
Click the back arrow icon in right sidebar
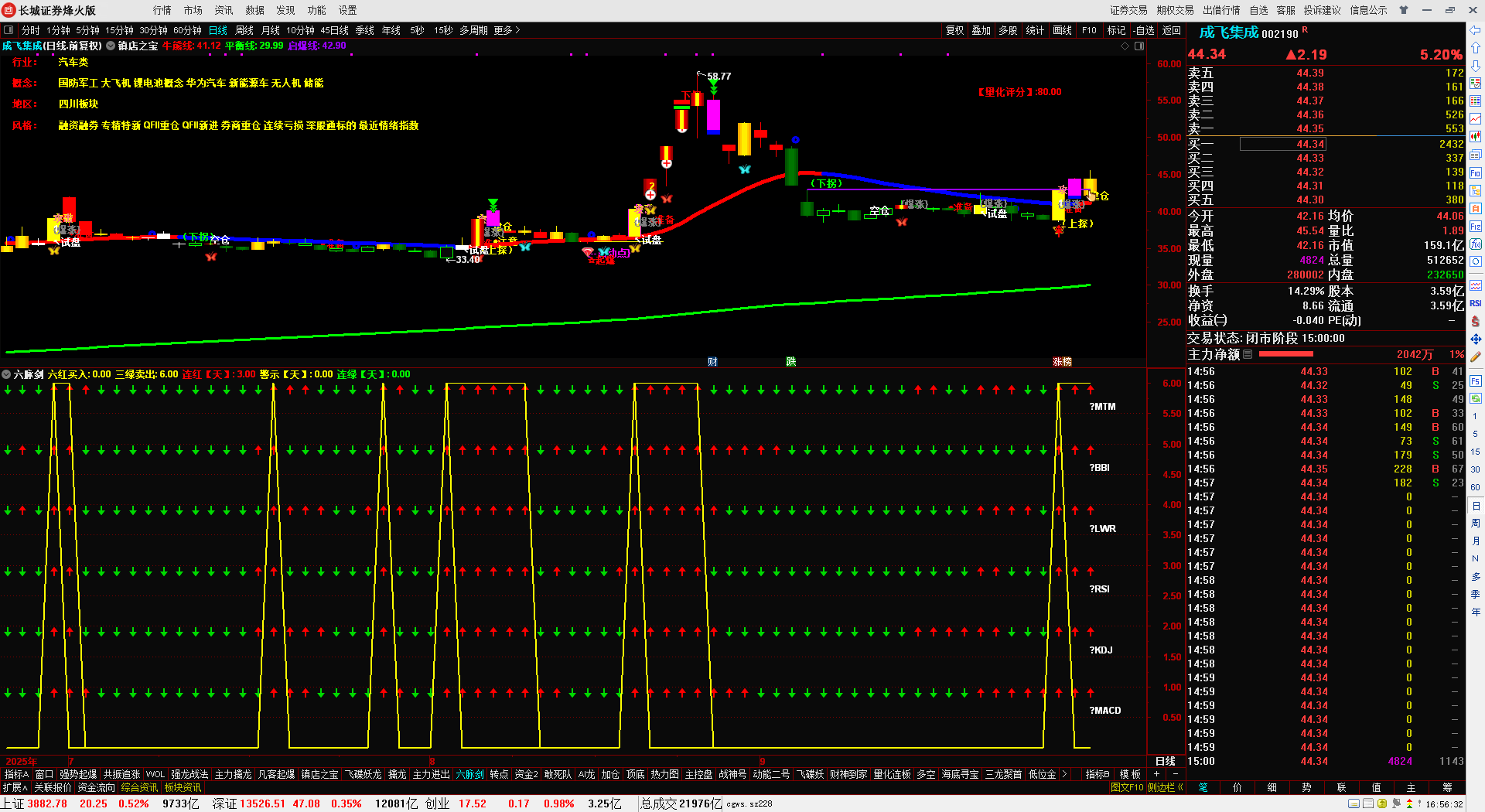point(1476,30)
